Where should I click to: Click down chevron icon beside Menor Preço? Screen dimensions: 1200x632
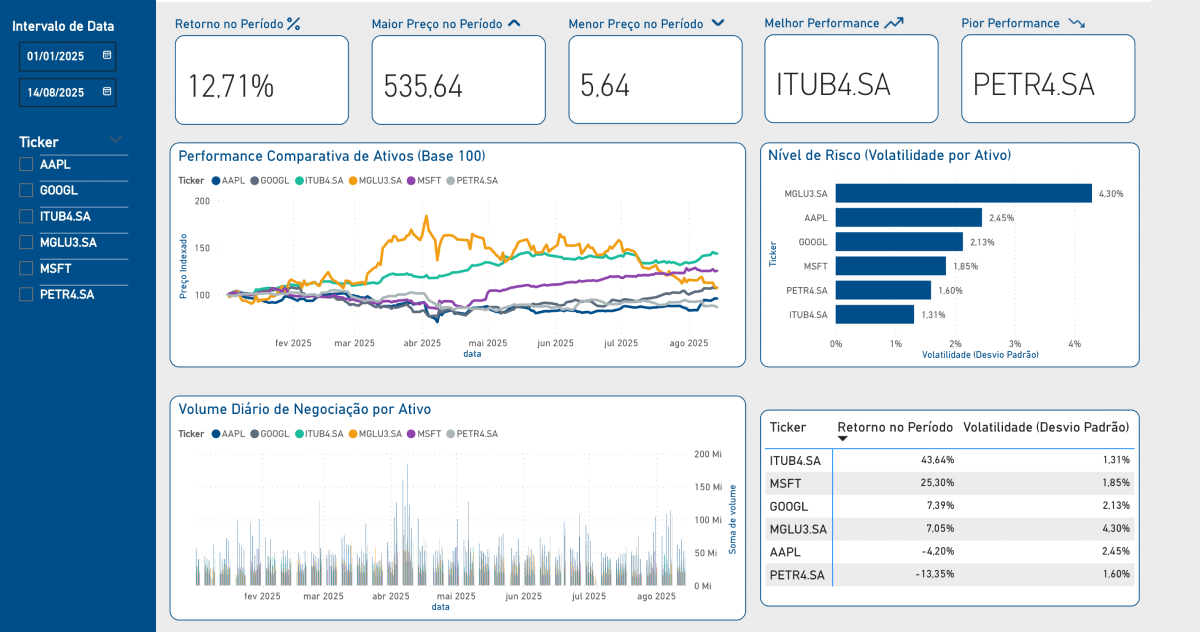tap(717, 23)
